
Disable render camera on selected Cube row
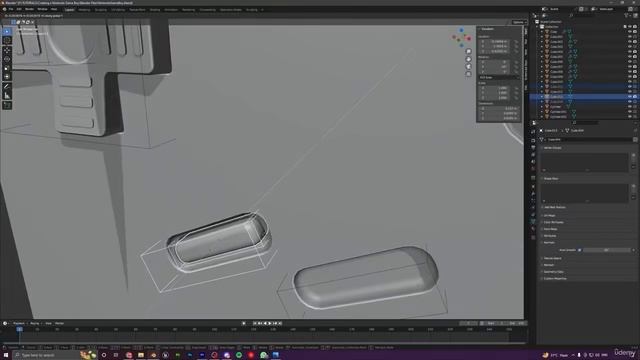(635, 96)
